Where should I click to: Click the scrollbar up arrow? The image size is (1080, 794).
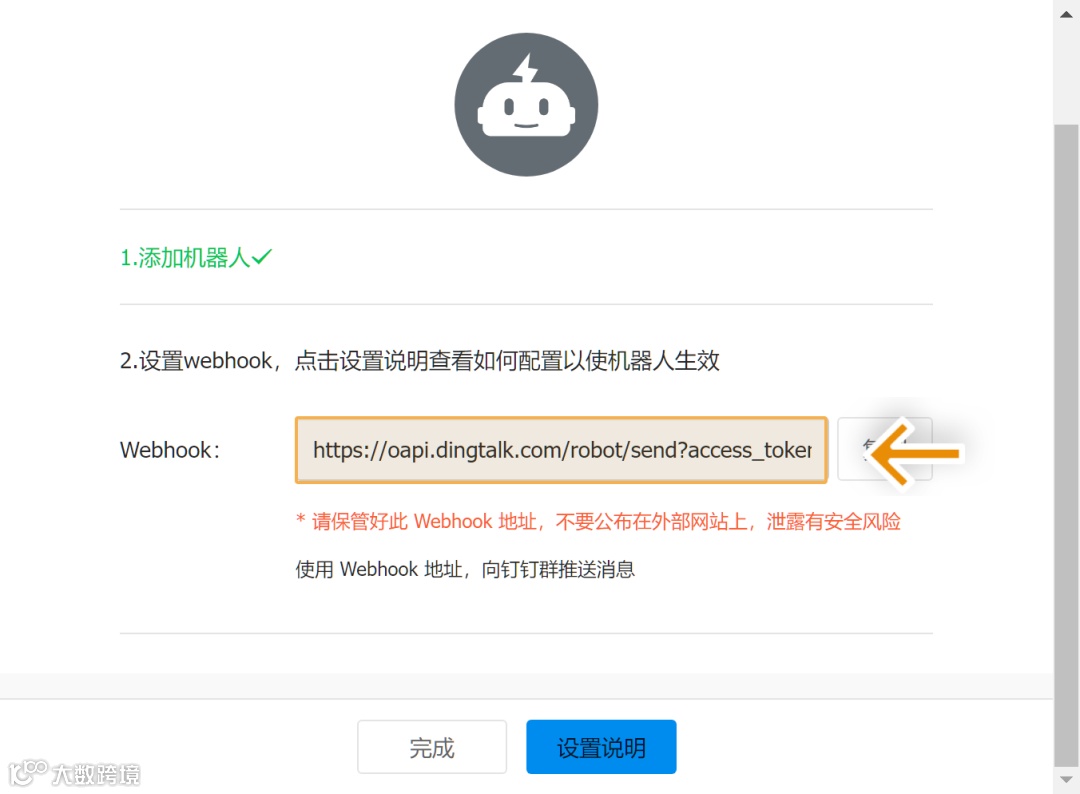click(1066, 14)
